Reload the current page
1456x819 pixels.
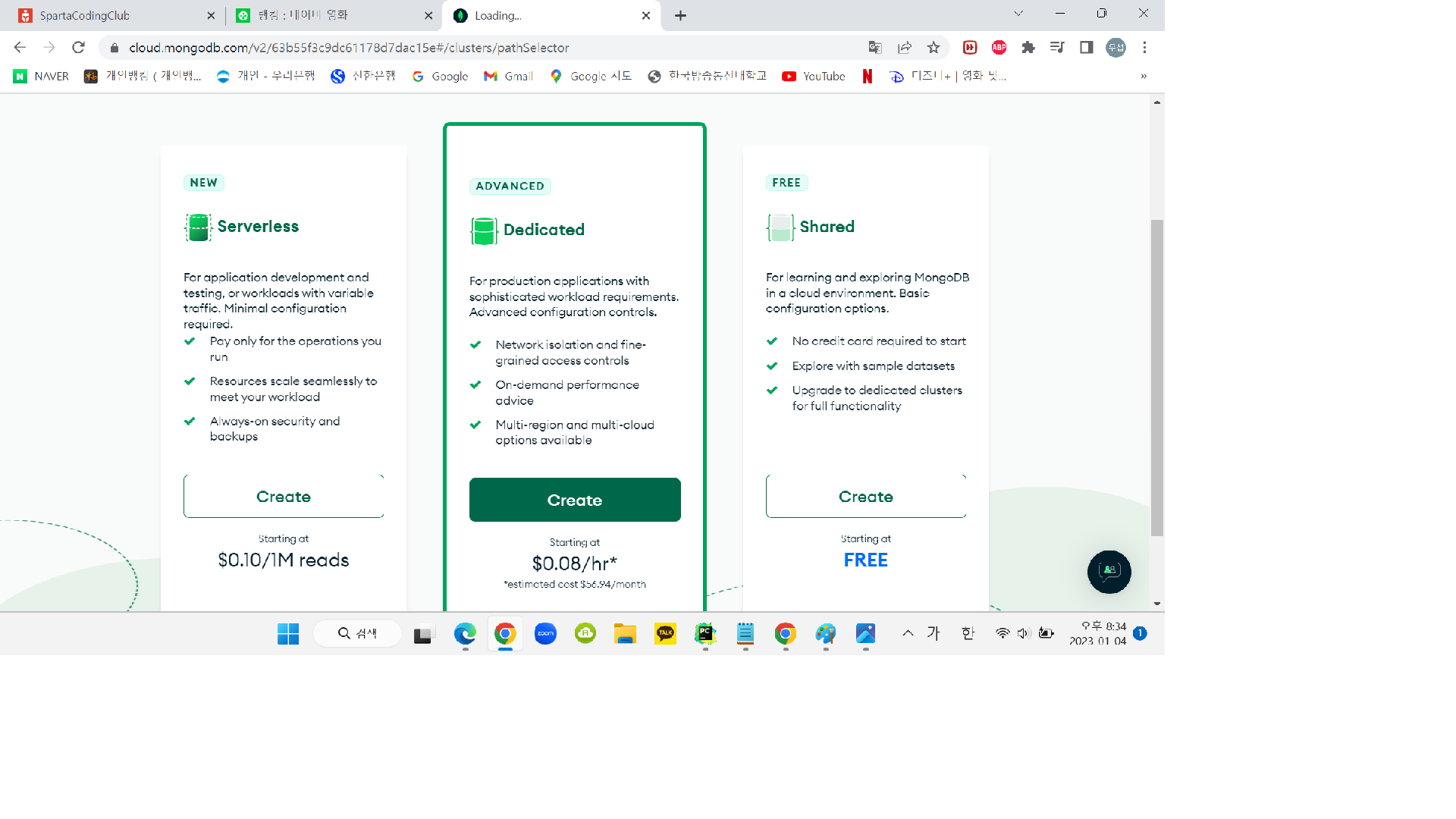(x=78, y=48)
